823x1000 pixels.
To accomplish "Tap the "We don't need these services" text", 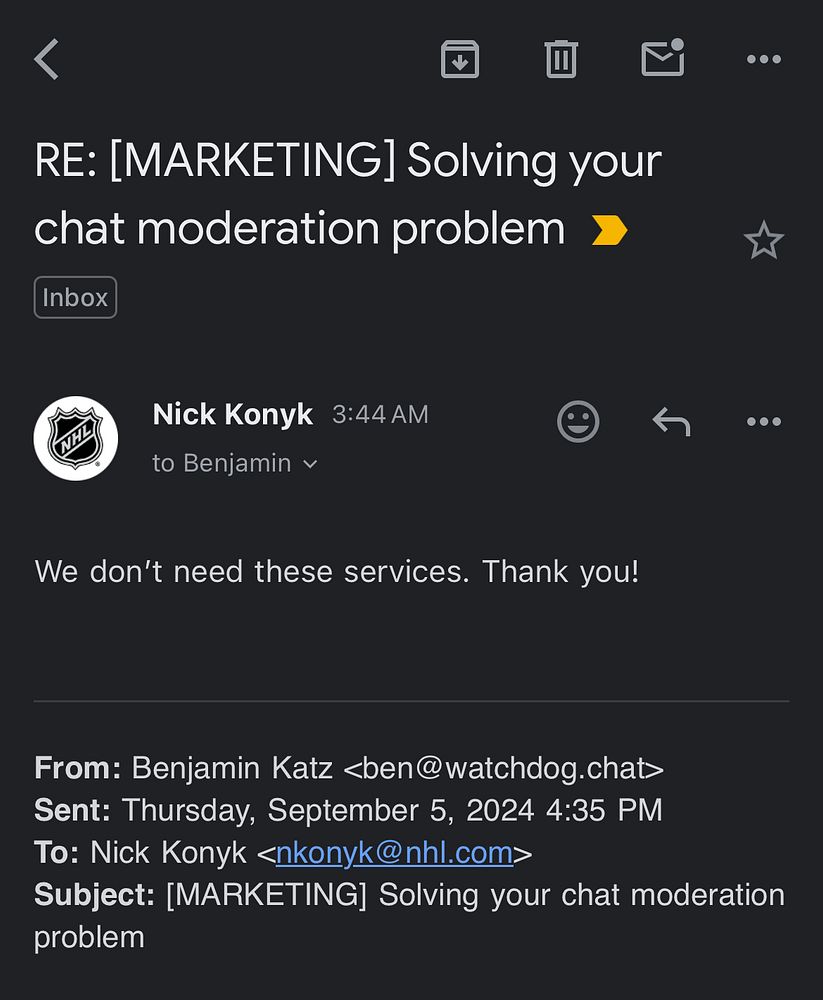I will pos(336,572).
